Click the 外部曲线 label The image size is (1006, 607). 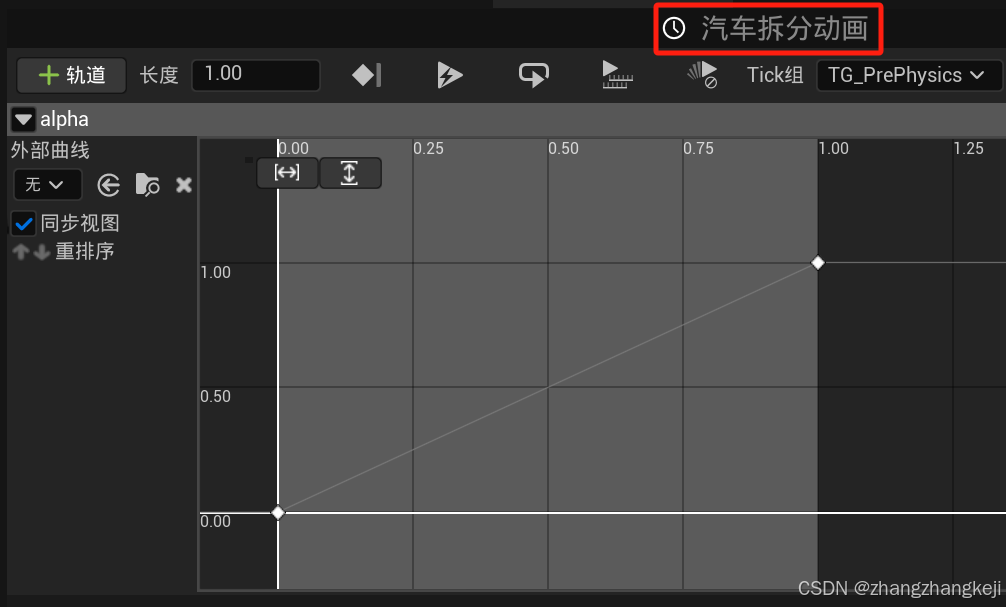pyautogui.click(x=50, y=150)
